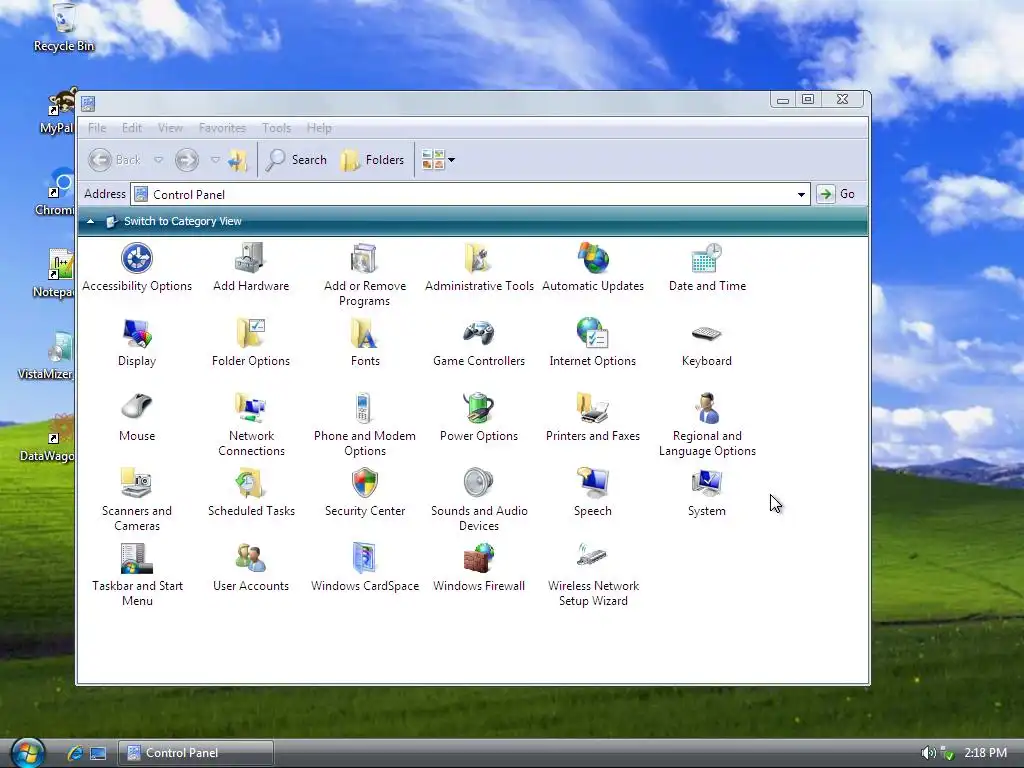Open the System applet

point(707,492)
